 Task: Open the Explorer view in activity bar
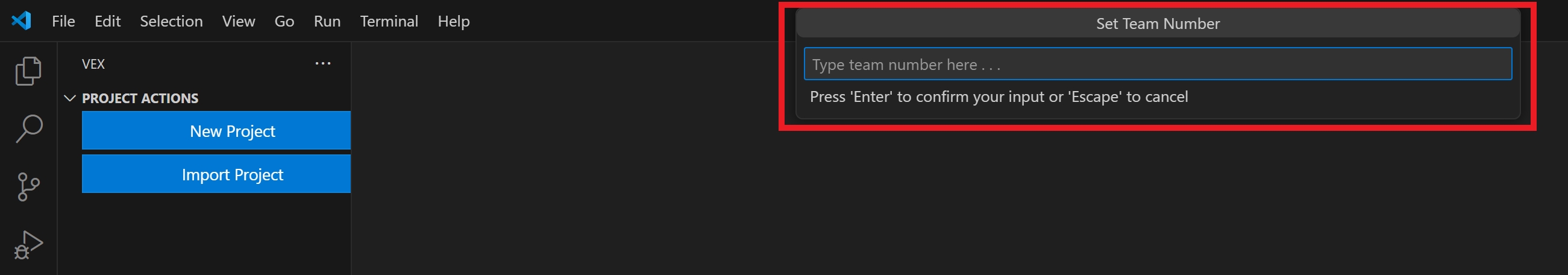click(28, 71)
